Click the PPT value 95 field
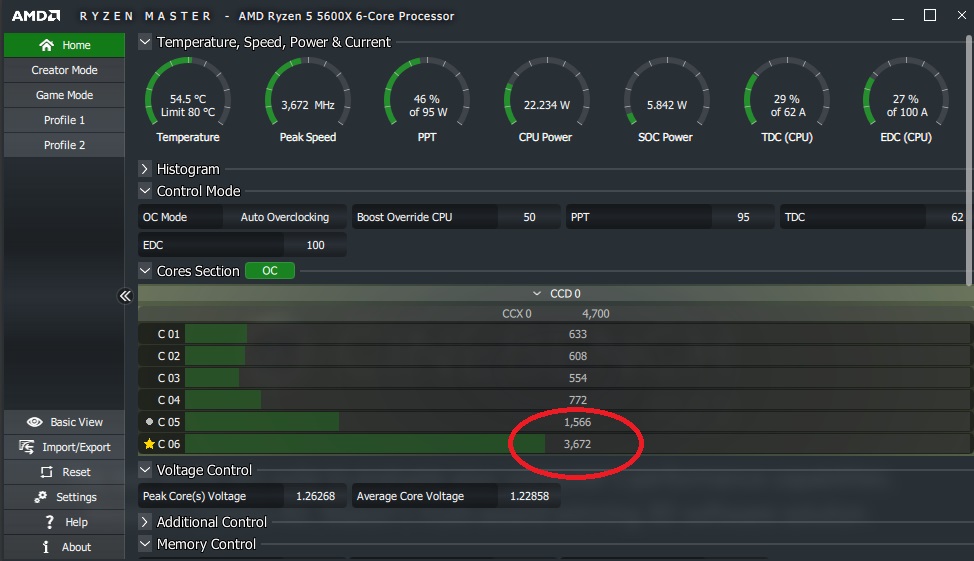974x561 pixels. coord(743,217)
